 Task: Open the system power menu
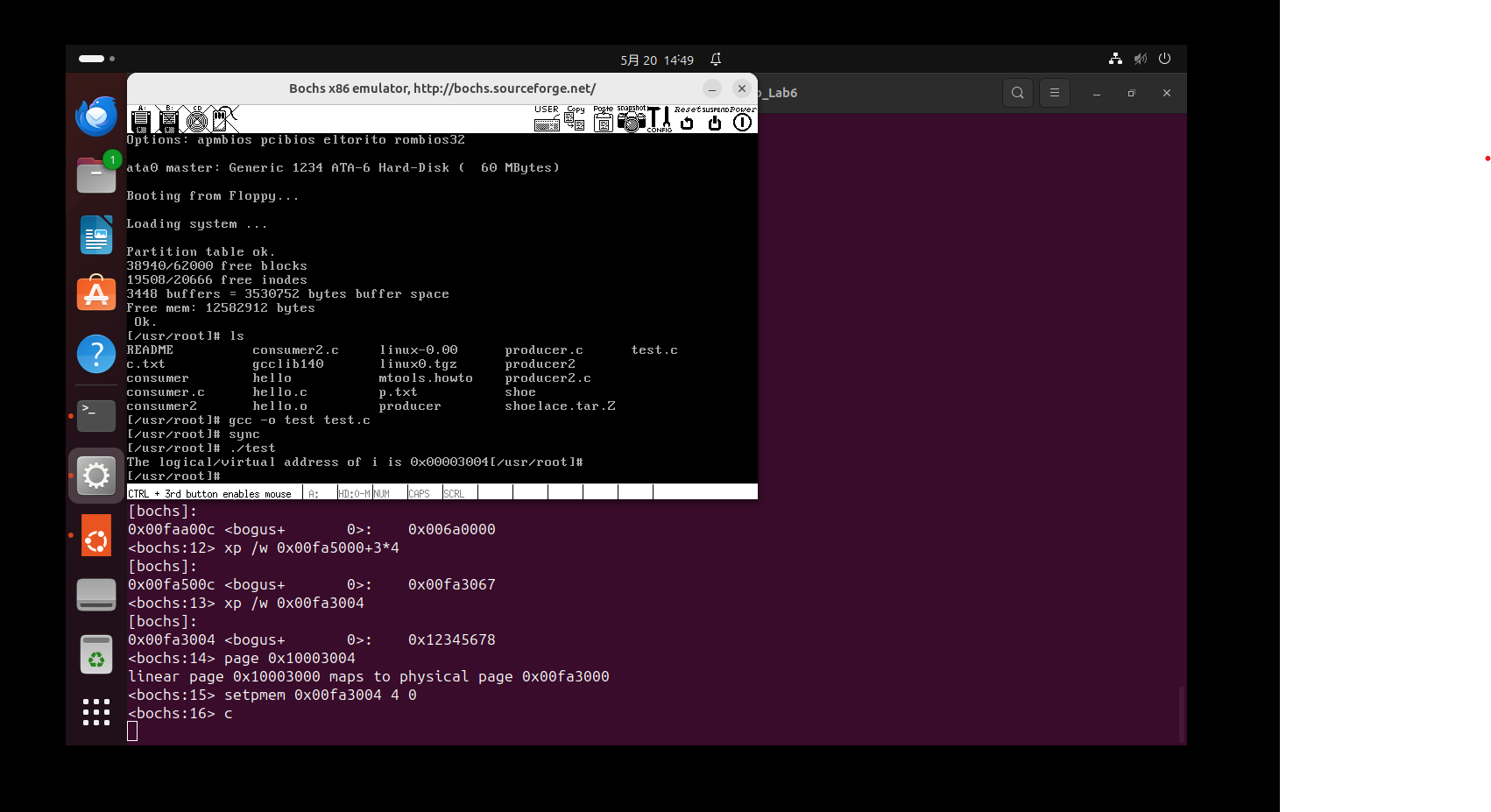point(1164,59)
